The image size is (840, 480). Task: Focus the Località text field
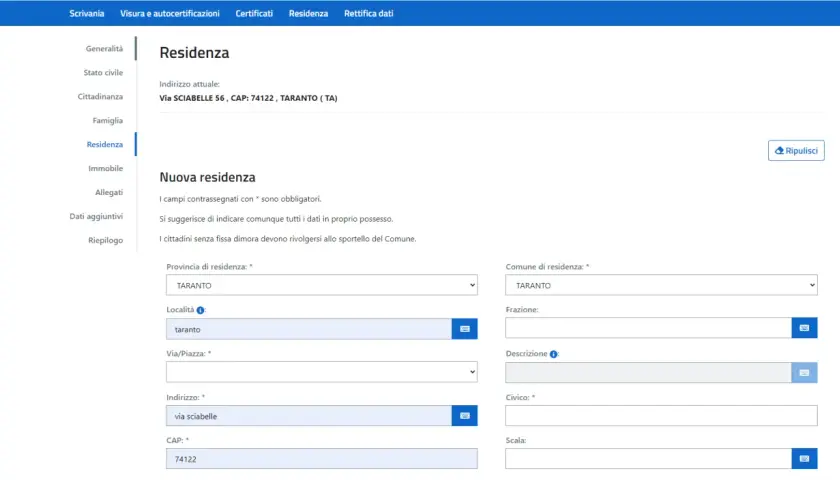(309, 329)
